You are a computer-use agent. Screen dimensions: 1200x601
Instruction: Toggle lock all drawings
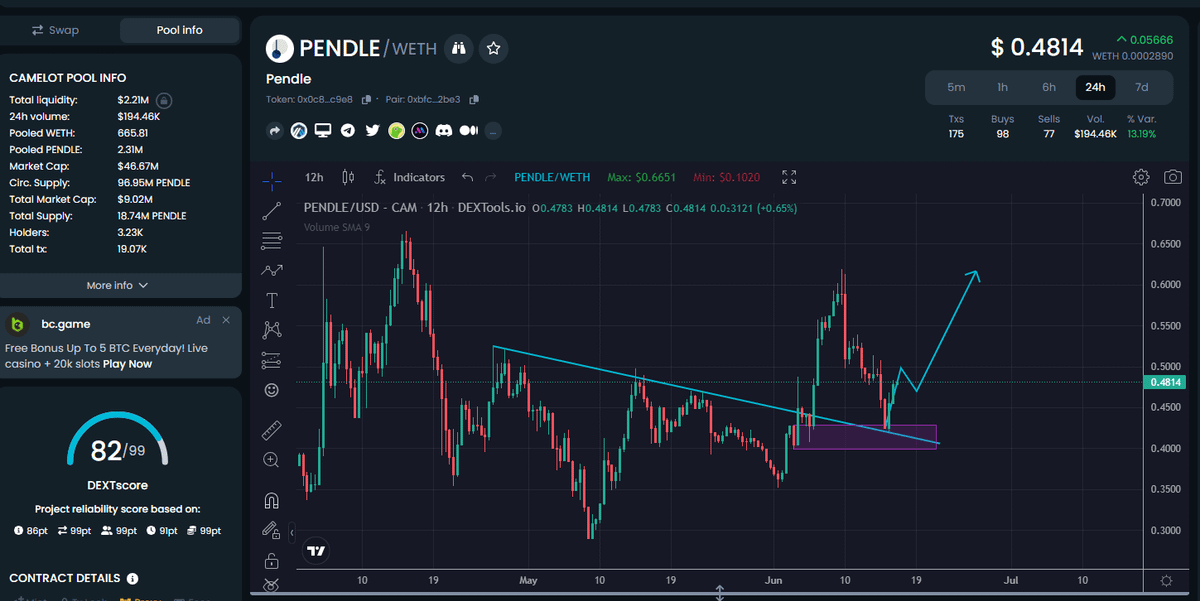click(x=271, y=561)
